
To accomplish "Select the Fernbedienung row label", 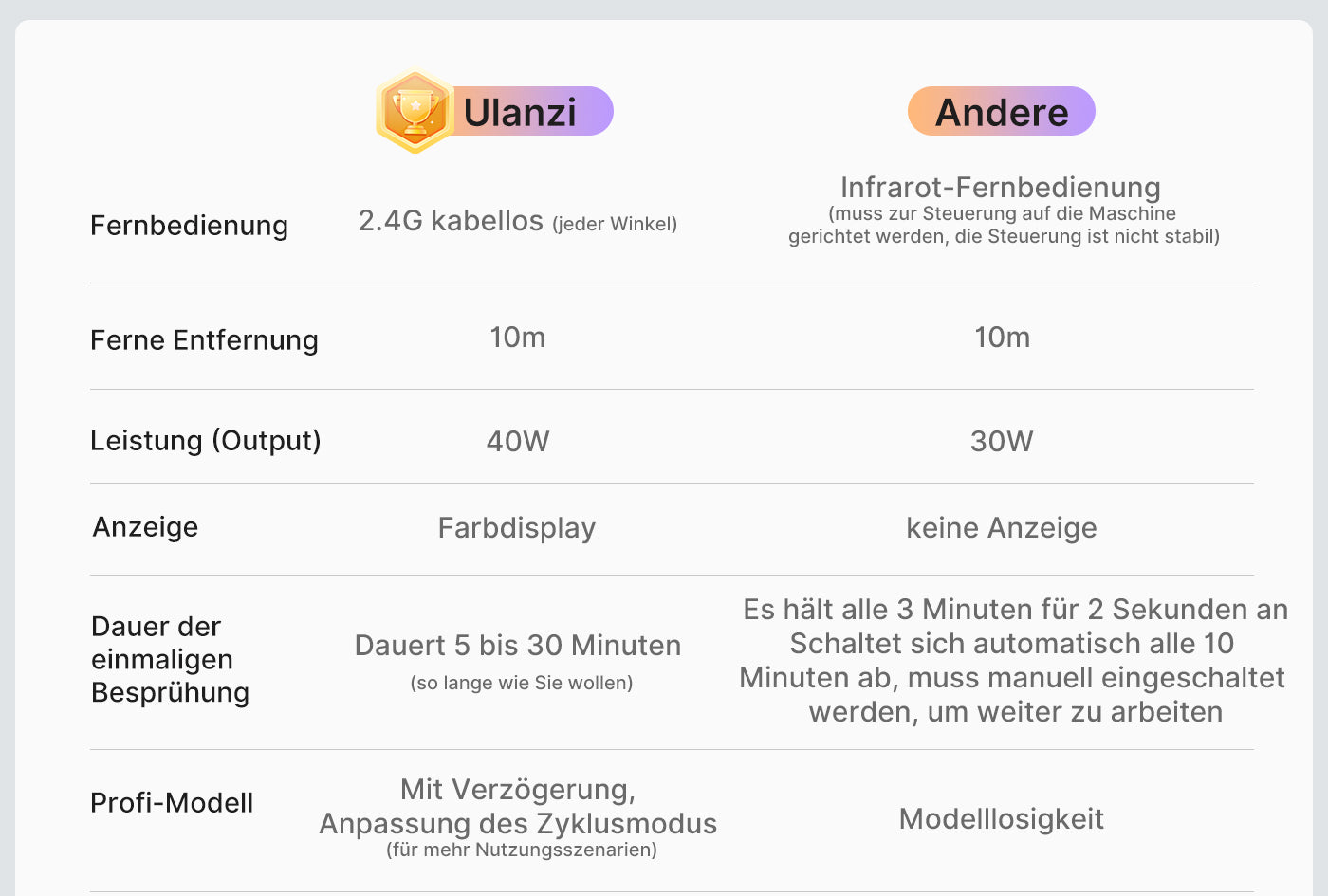I will (x=189, y=226).
